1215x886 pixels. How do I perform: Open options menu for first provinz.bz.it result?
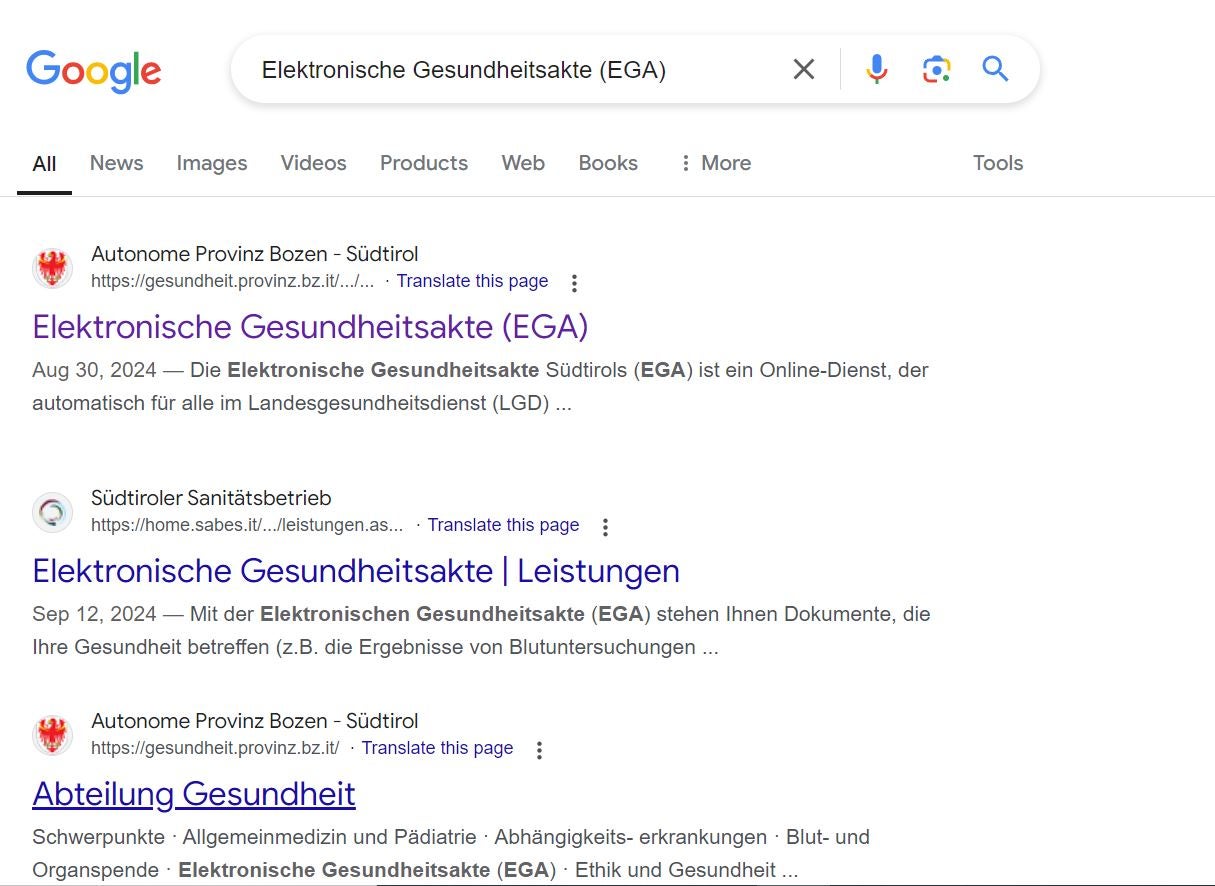574,283
